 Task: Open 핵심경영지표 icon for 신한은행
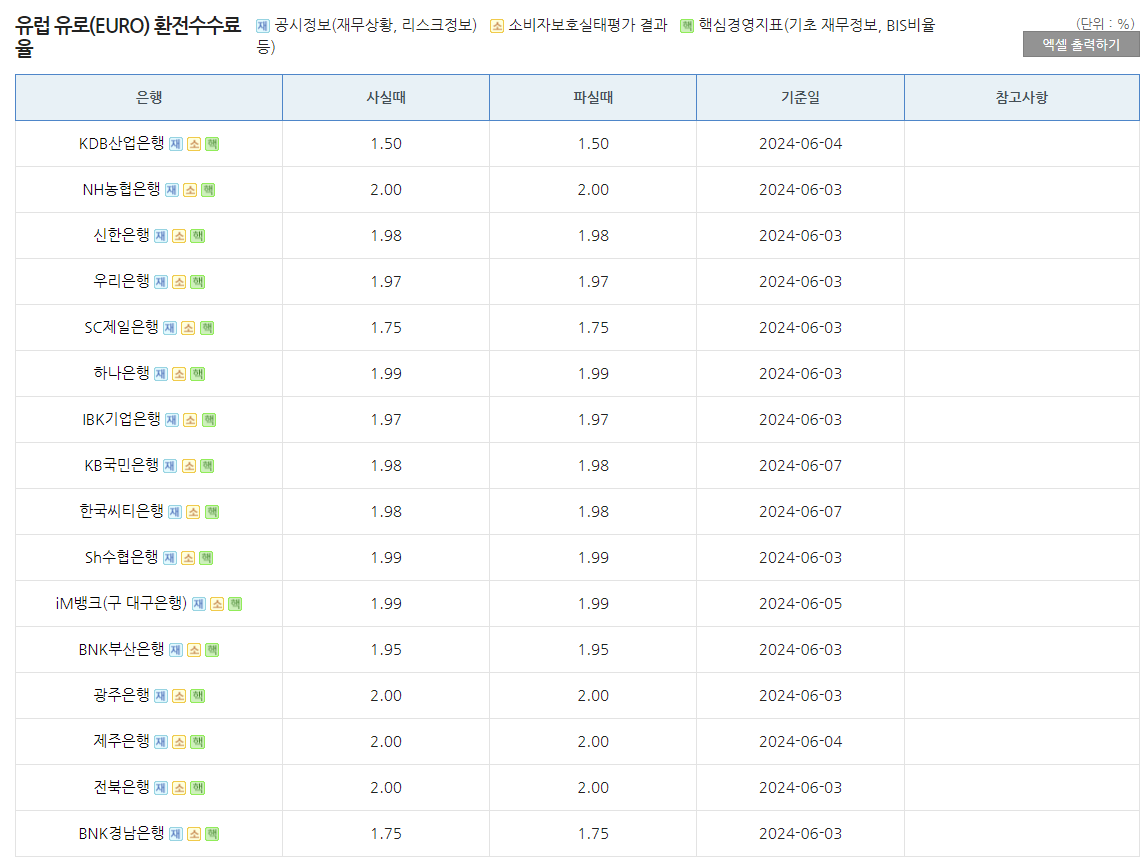(196, 236)
